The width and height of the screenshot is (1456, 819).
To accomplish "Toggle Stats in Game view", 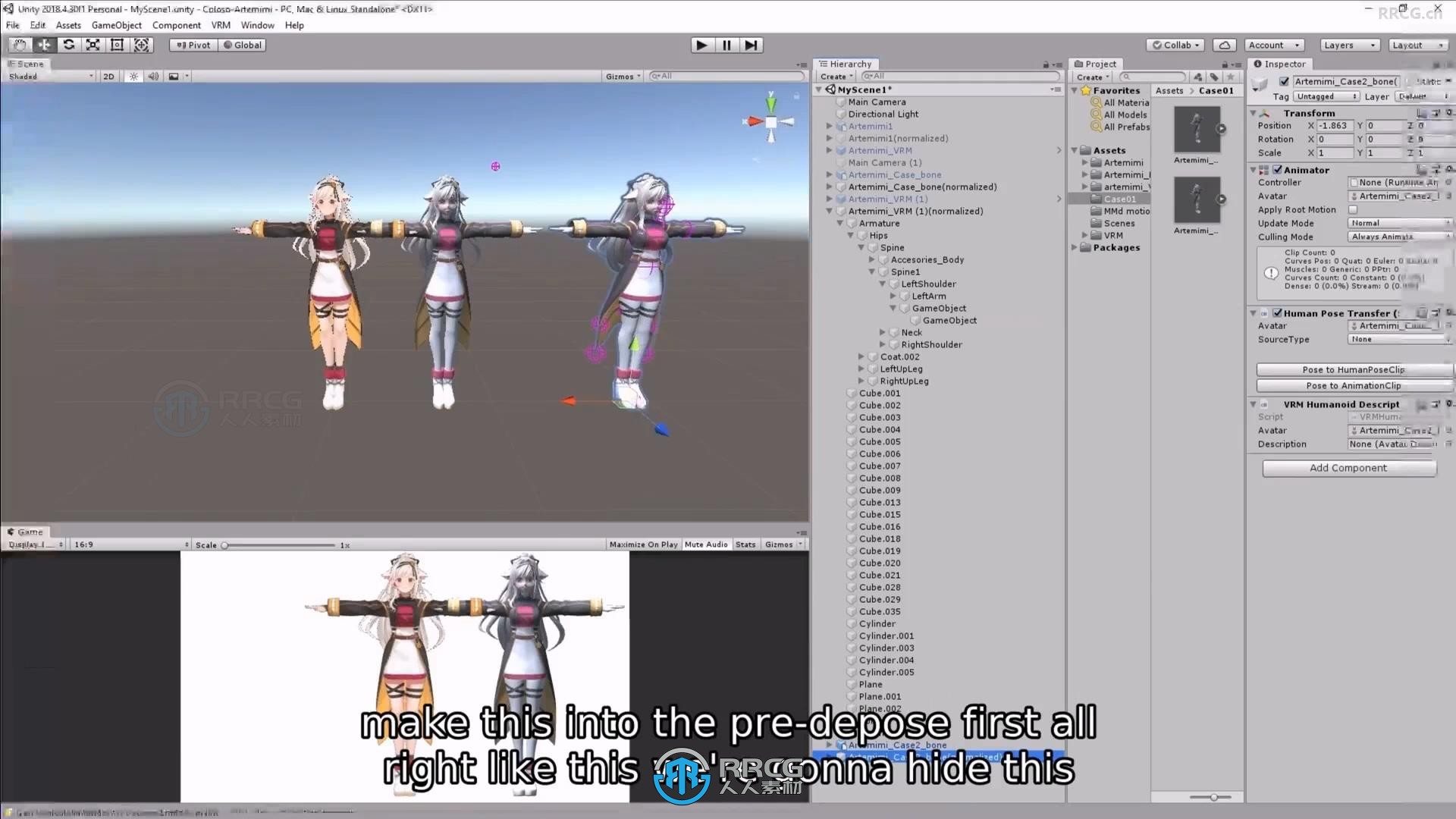I will [x=745, y=544].
